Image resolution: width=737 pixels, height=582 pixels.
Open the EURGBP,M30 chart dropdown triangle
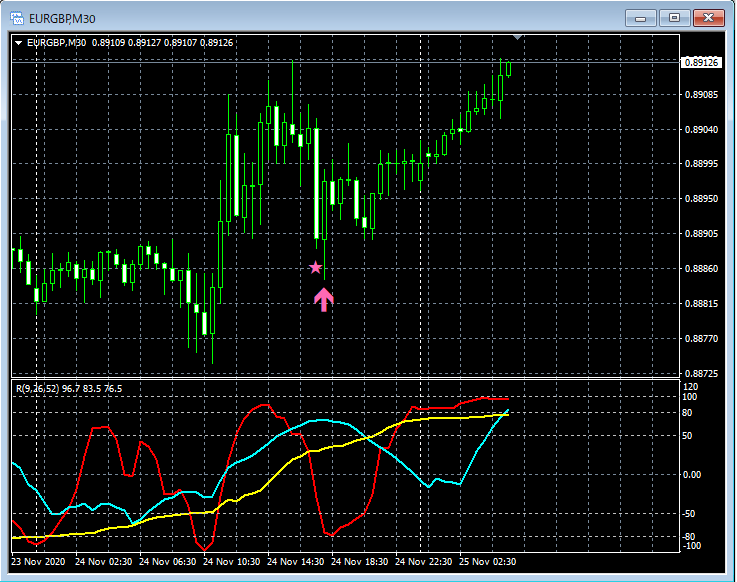click(18, 42)
